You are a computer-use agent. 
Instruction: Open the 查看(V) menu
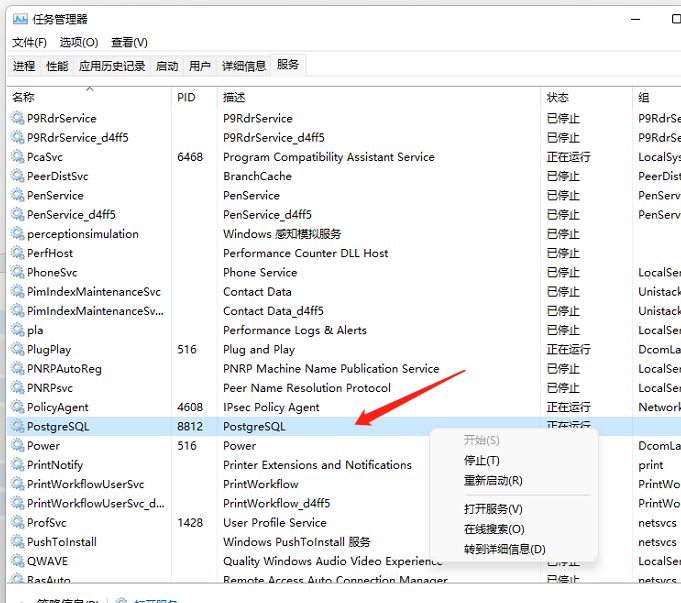pos(129,42)
